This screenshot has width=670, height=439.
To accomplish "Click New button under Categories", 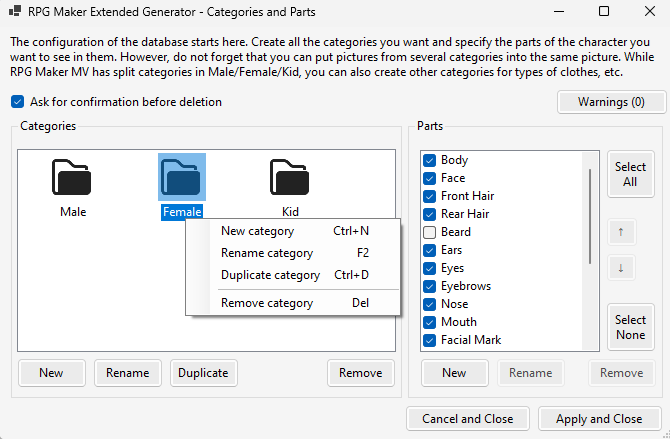I will (x=52, y=373).
